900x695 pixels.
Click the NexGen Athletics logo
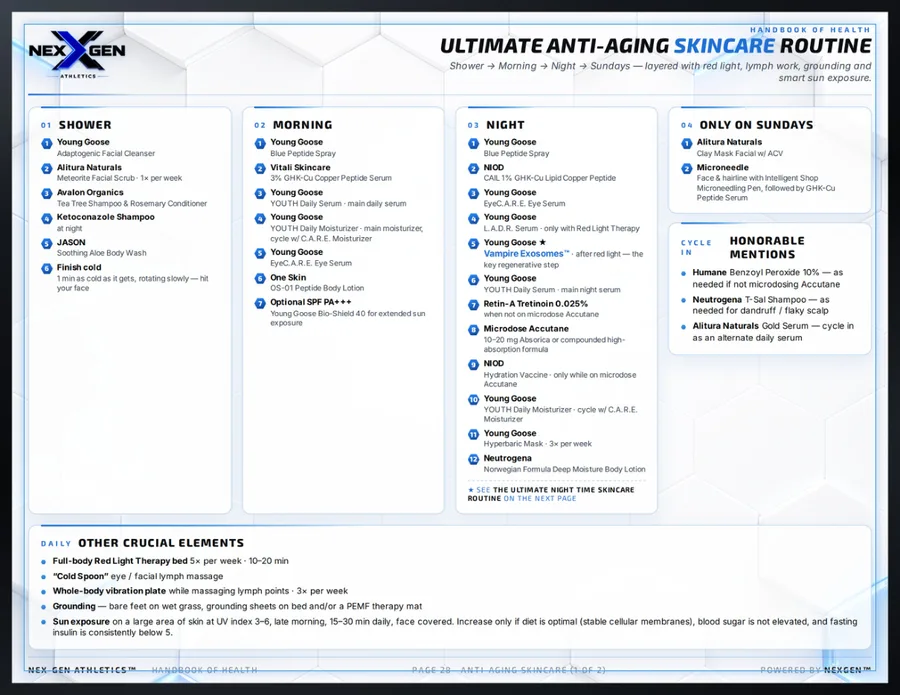(x=77, y=54)
